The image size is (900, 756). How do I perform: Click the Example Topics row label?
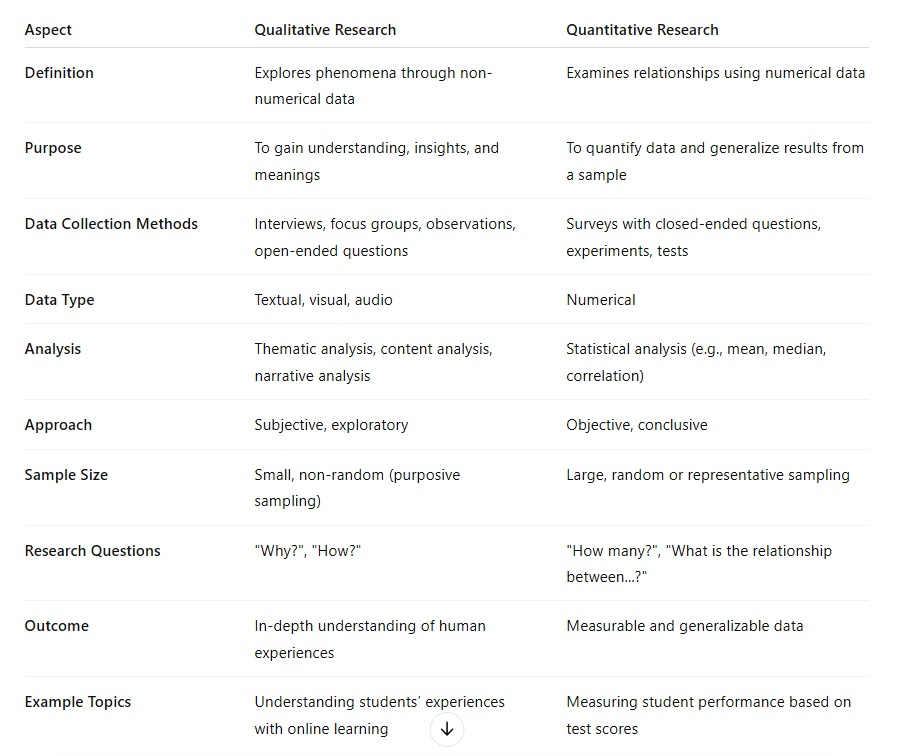click(x=77, y=701)
